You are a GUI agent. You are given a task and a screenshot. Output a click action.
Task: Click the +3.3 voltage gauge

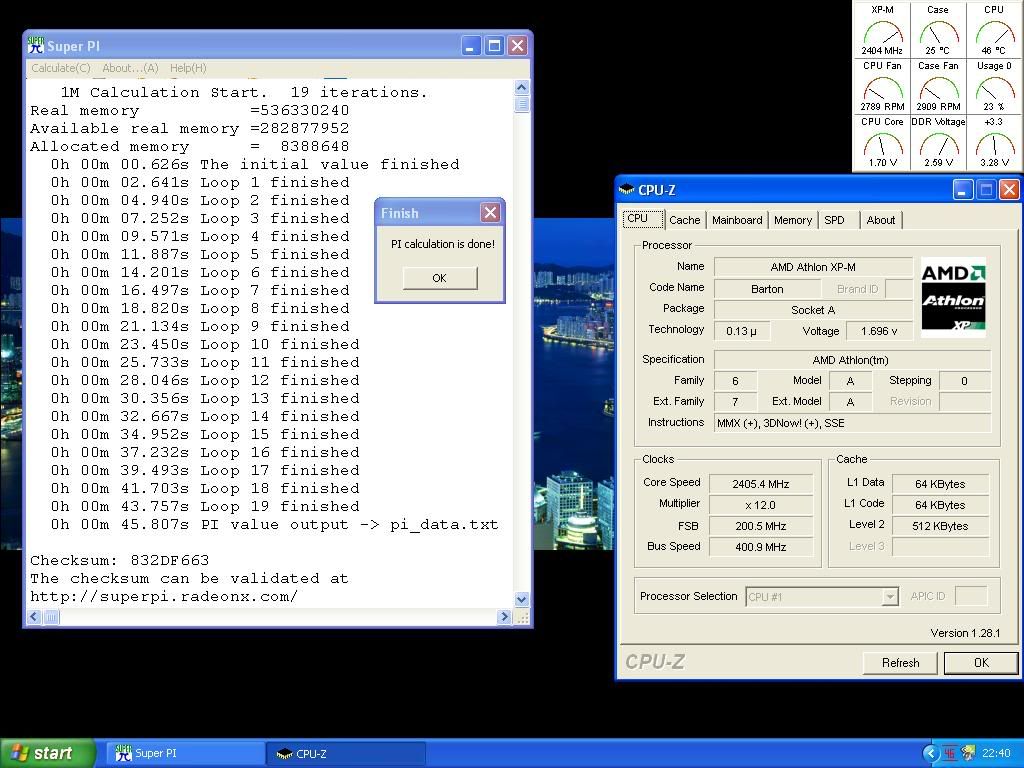tap(994, 142)
